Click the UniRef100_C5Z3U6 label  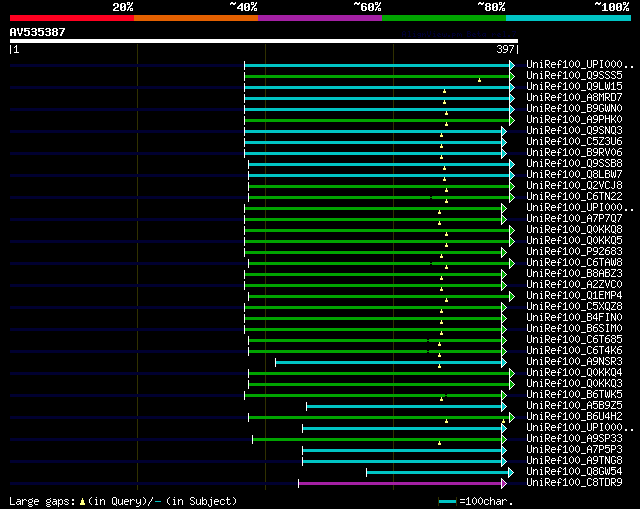tap(574, 142)
